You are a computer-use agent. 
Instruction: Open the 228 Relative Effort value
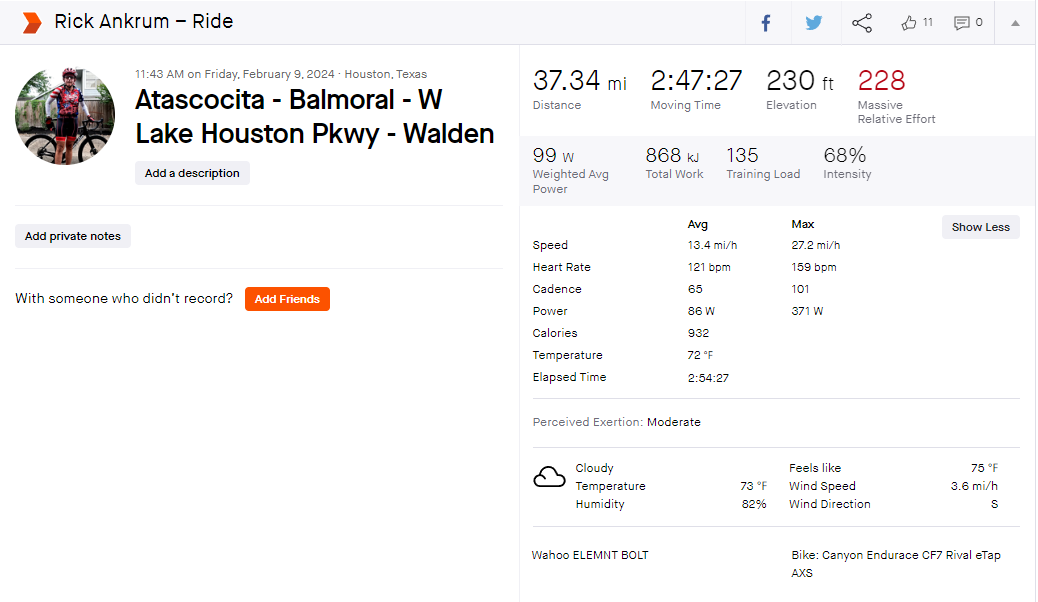pos(881,81)
